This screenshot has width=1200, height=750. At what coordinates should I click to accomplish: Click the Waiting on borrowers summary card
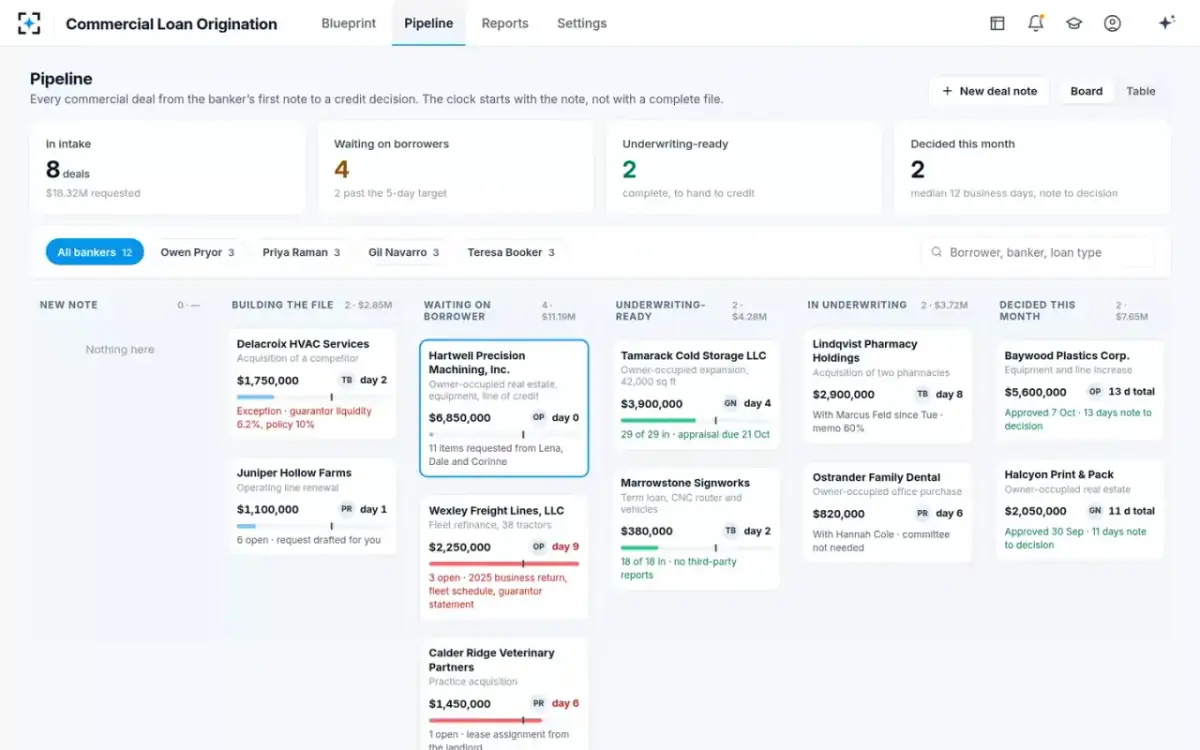tap(456, 168)
